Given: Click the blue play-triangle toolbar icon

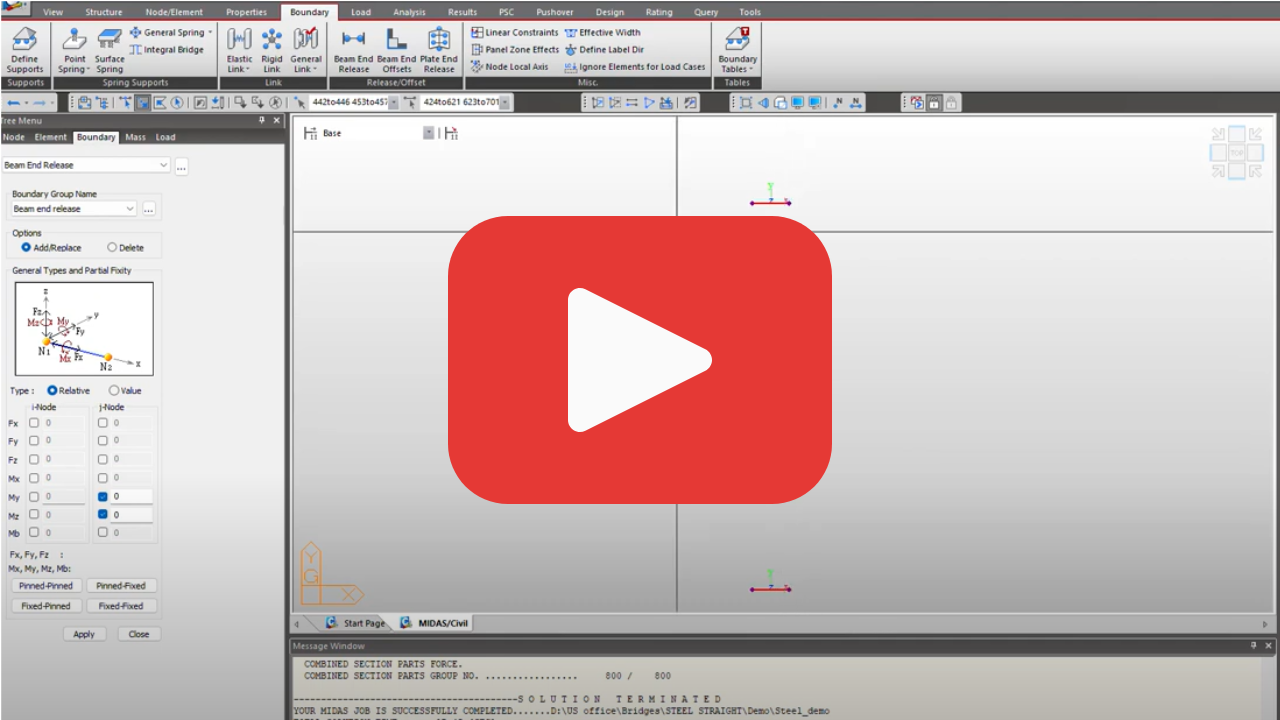Looking at the screenshot, I should pos(649,103).
